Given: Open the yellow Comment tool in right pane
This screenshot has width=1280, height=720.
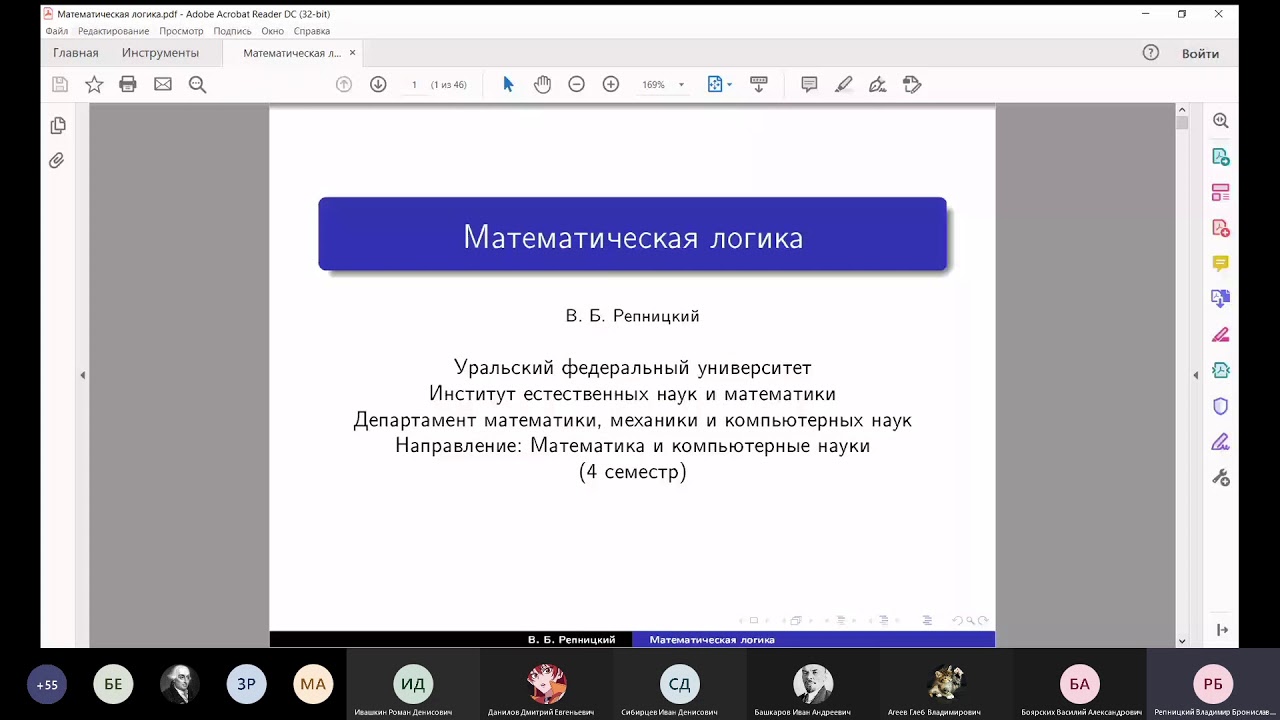Looking at the screenshot, I should pyautogui.click(x=1221, y=264).
